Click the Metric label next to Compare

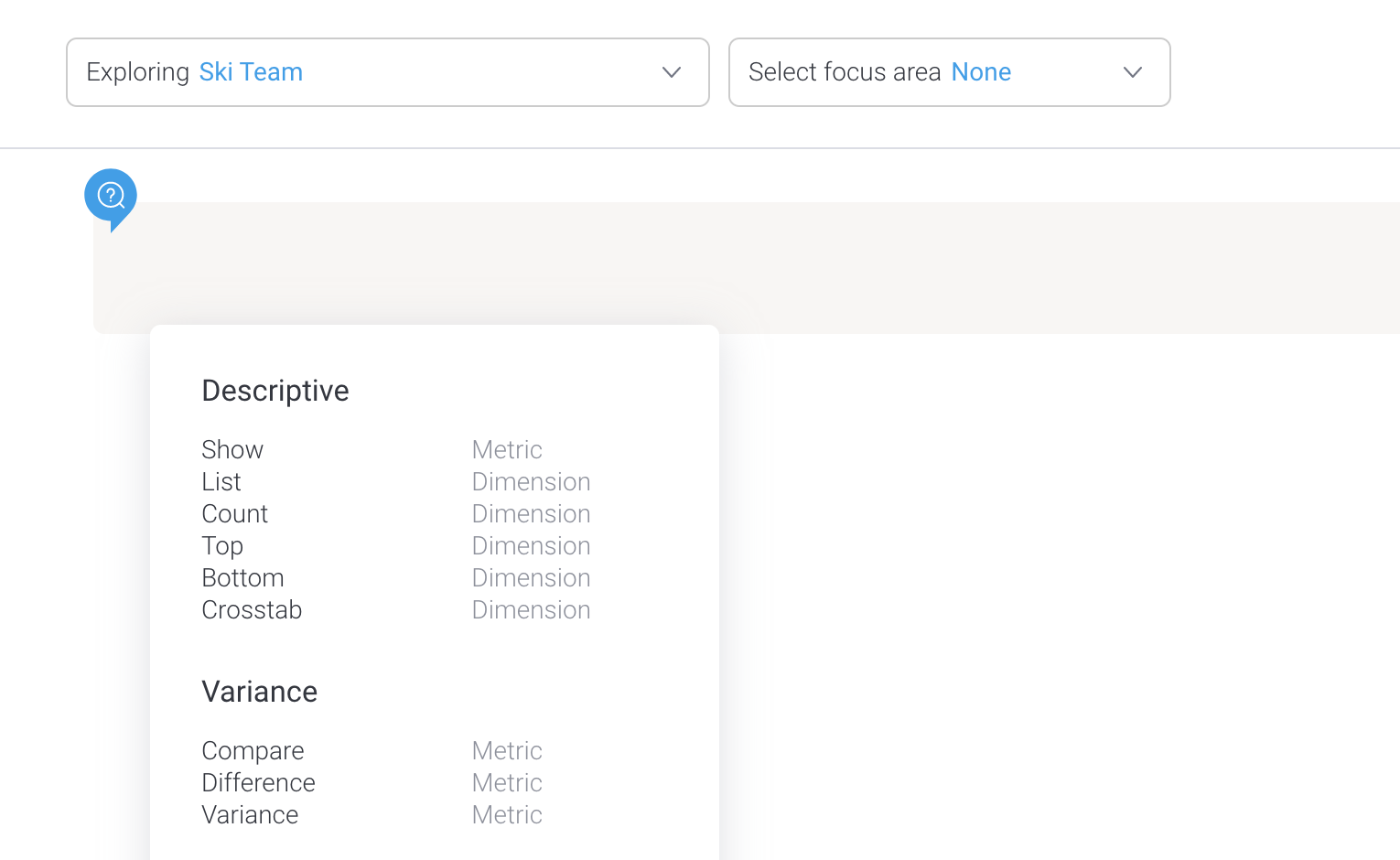coord(507,751)
